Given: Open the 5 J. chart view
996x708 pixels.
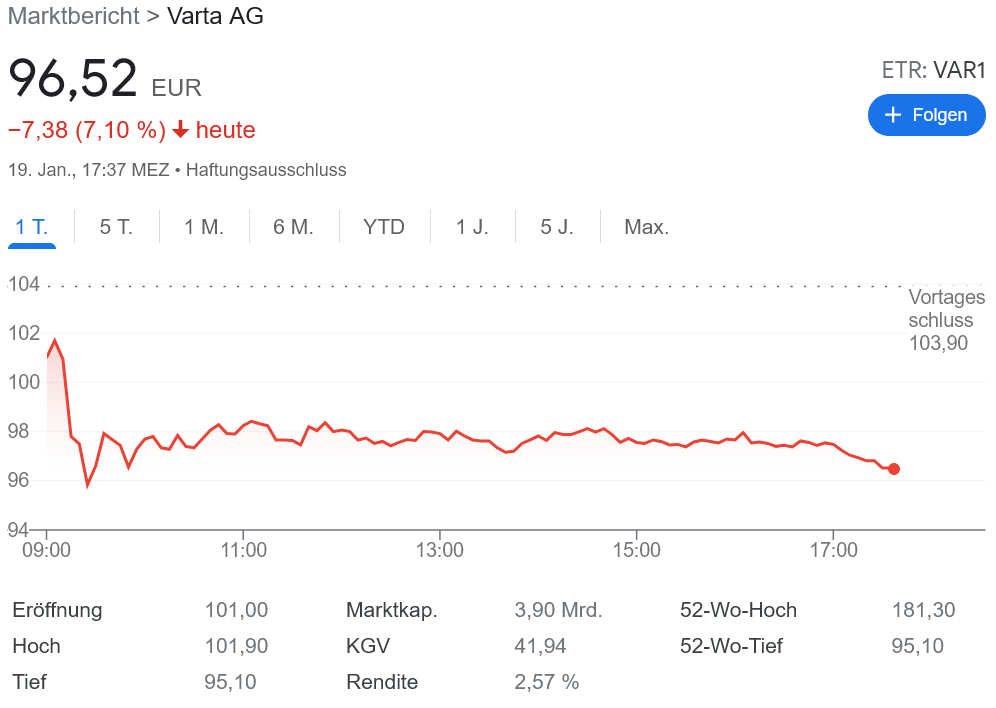Looking at the screenshot, I should [x=557, y=227].
